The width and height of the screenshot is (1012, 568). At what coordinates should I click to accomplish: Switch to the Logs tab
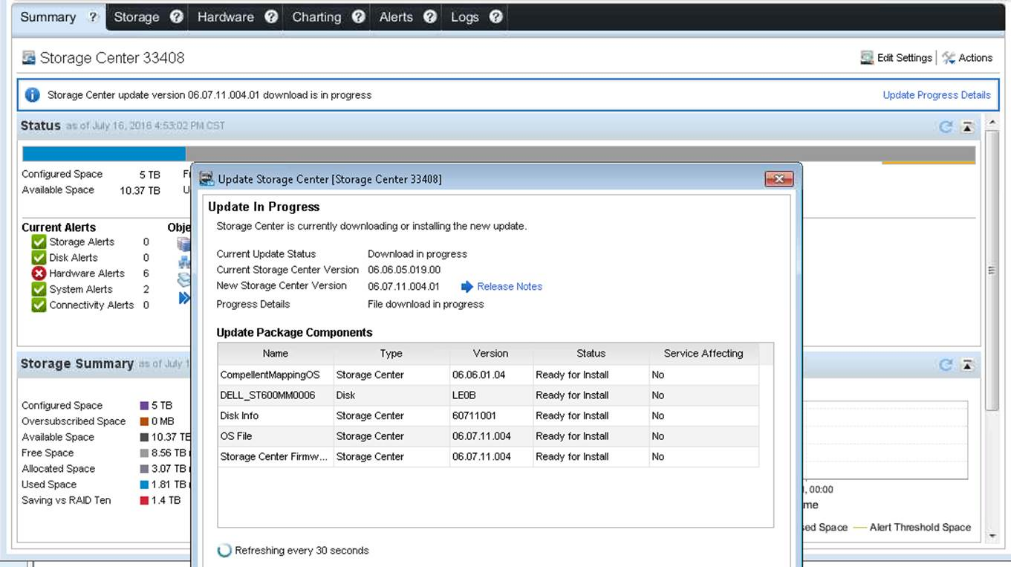[465, 17]
